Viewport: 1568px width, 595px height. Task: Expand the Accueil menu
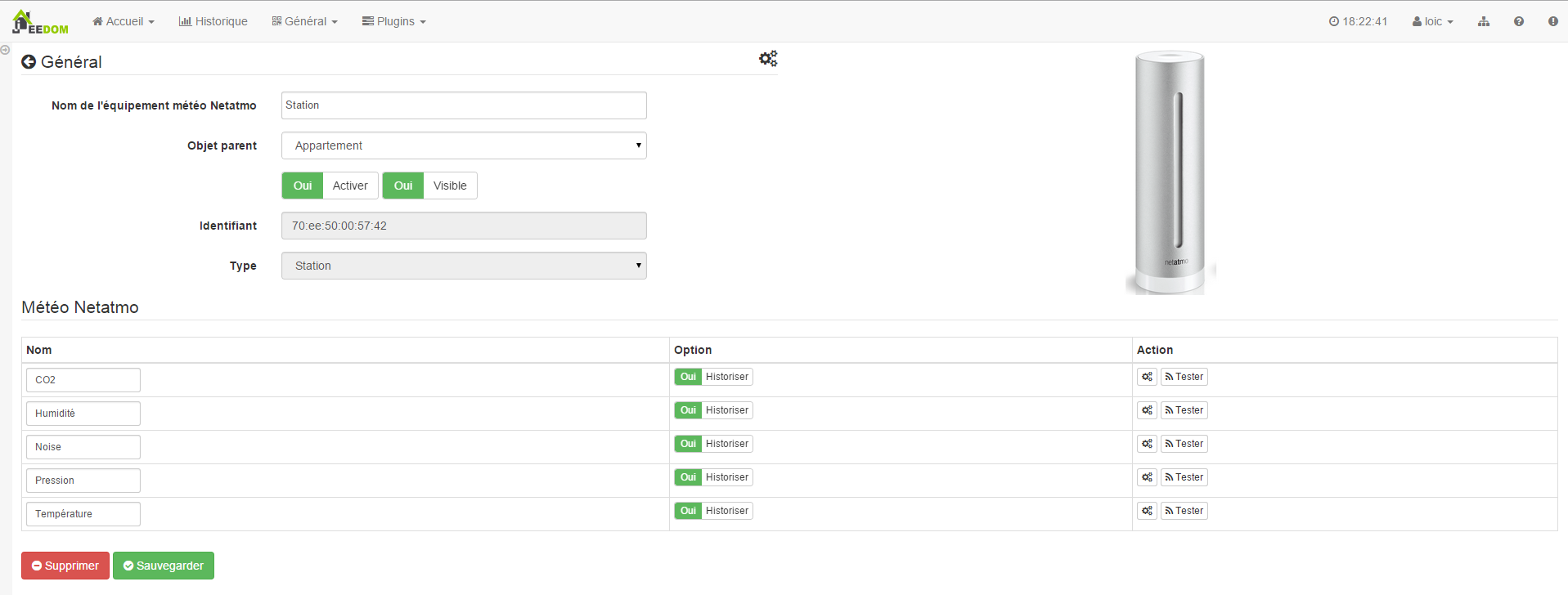(124, 22)
